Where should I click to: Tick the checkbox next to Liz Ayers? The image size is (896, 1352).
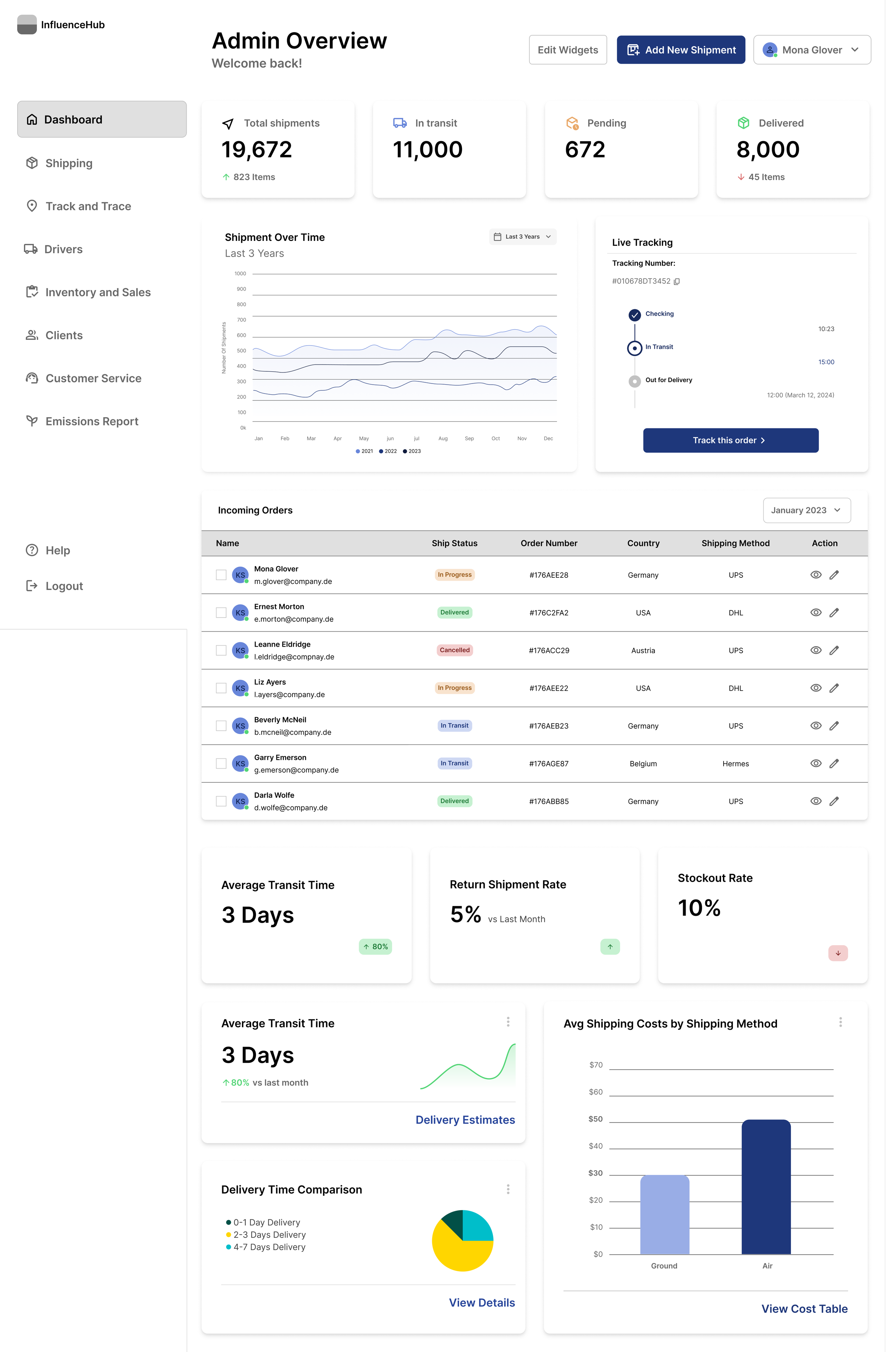221,688
